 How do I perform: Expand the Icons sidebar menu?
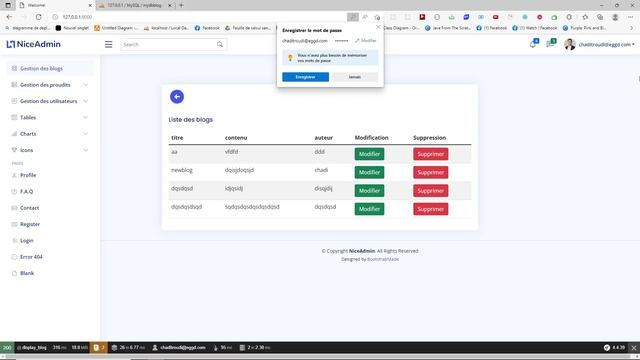click(50, 150)
